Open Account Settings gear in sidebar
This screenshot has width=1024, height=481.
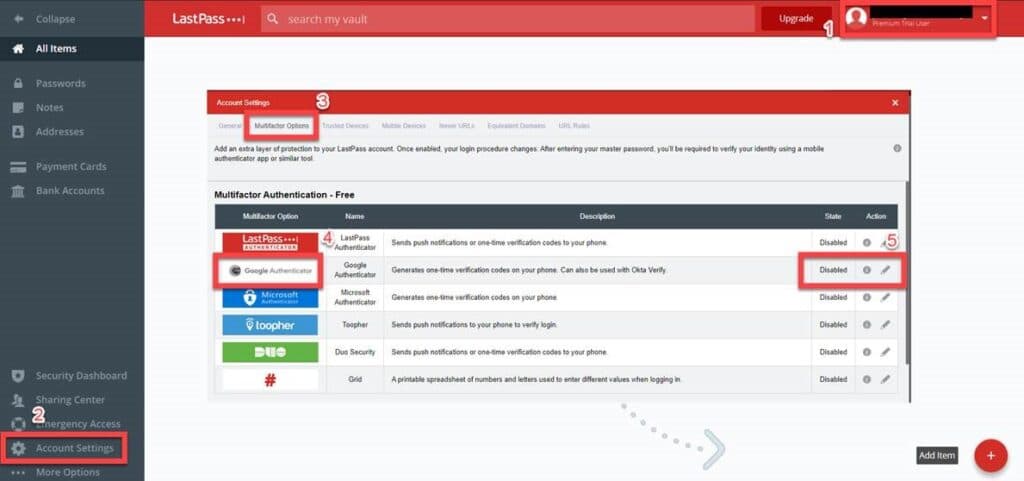[x=19, y=448]
